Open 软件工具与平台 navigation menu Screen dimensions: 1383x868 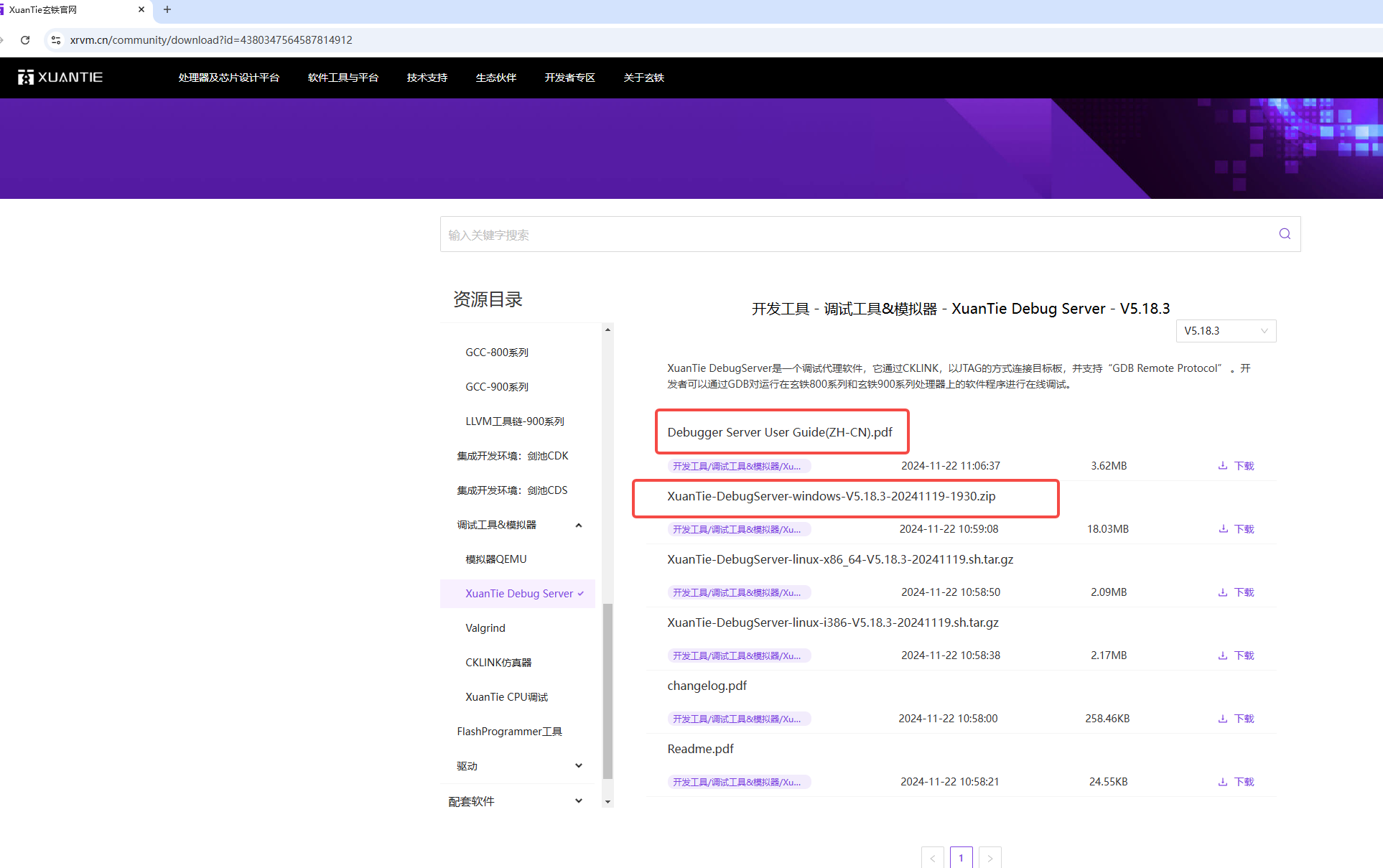[343, 78]
